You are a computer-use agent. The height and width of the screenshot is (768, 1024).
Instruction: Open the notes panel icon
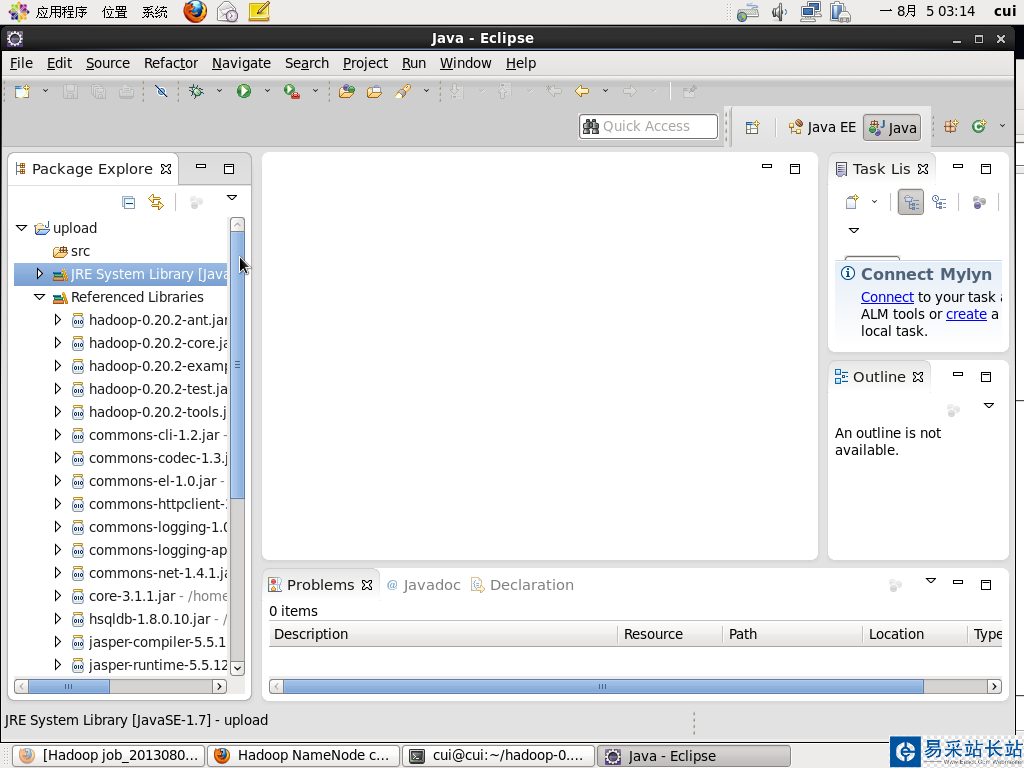(259, 11)
